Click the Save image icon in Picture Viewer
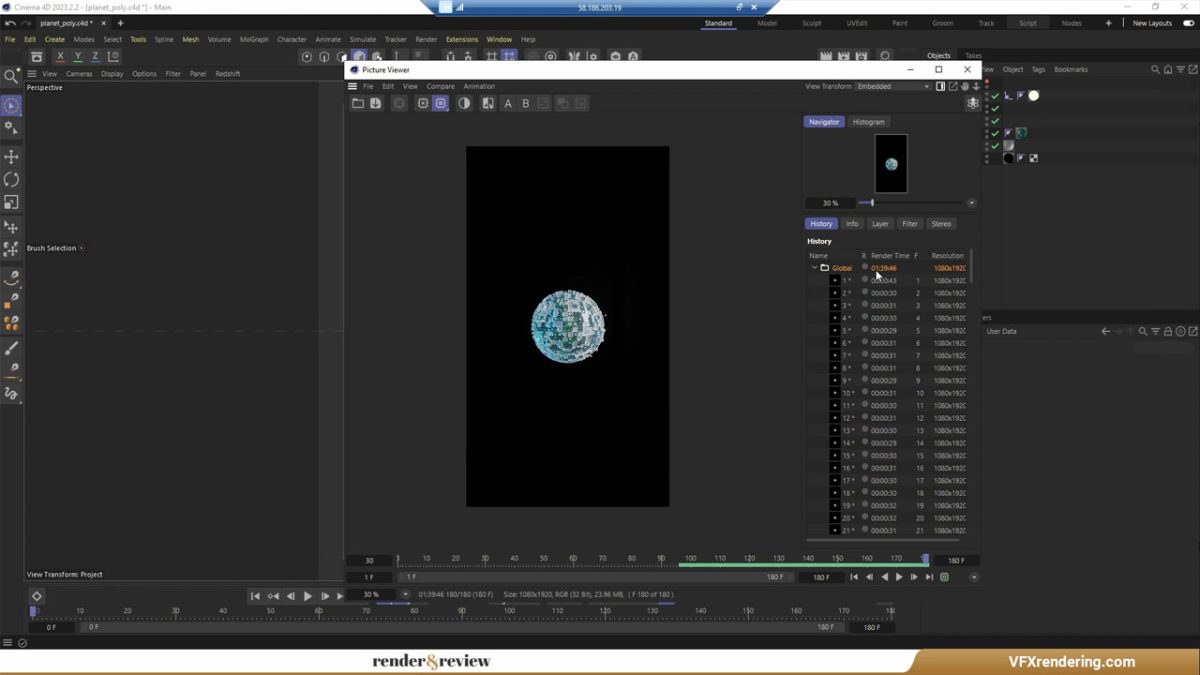 pyautogui.click(x=376, y=103)
